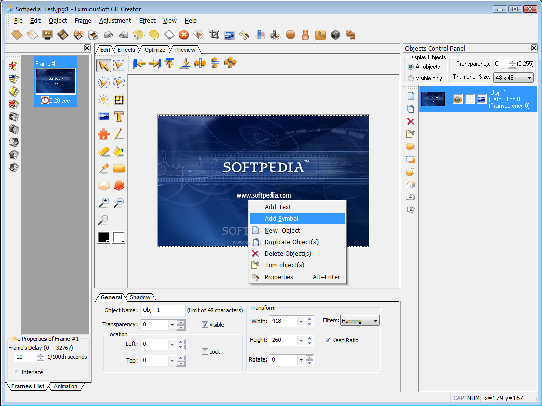Switch to the Animation tab

[65, 386]
